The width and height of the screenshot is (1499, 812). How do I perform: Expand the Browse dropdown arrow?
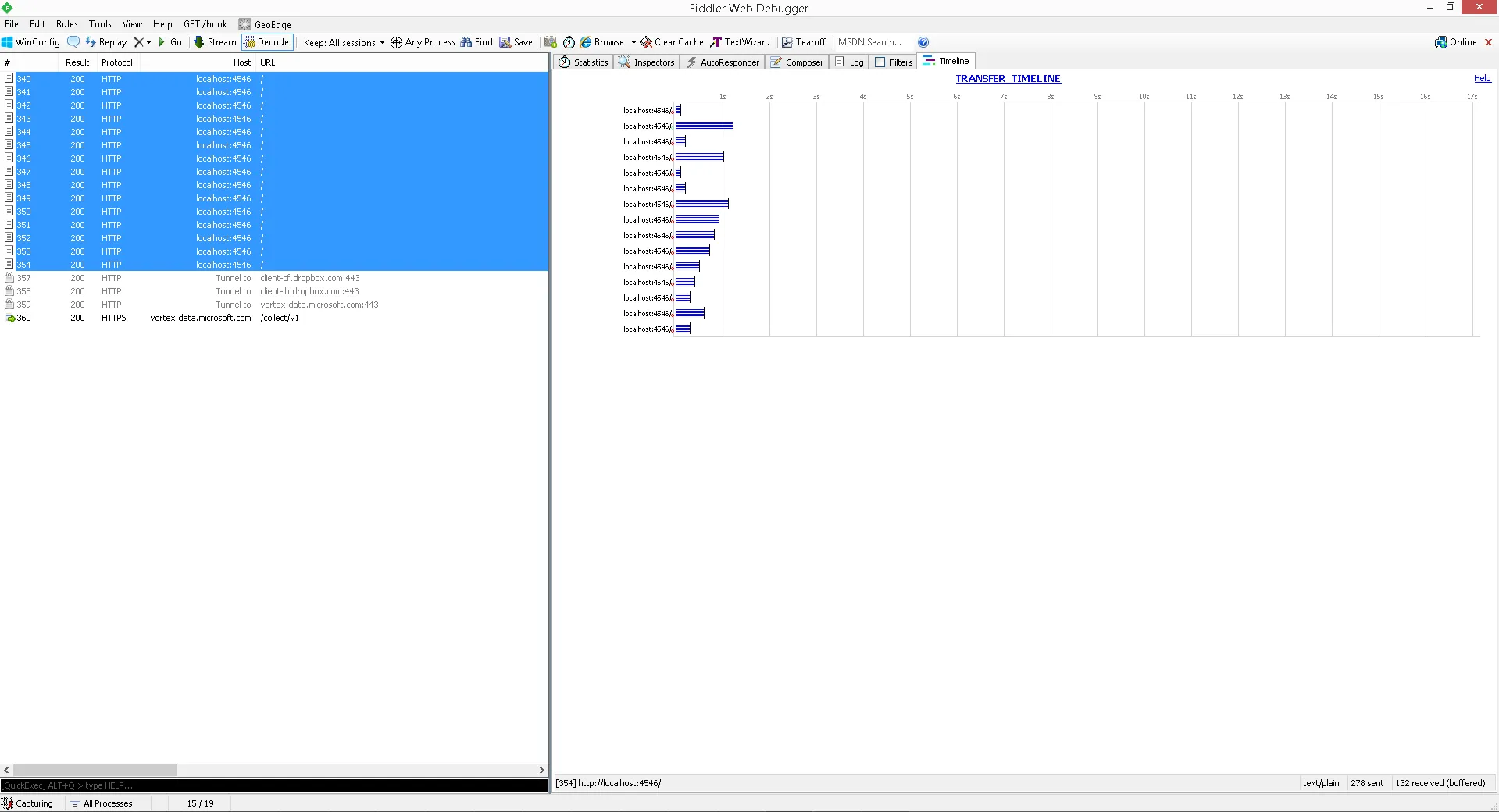[634, 42]
